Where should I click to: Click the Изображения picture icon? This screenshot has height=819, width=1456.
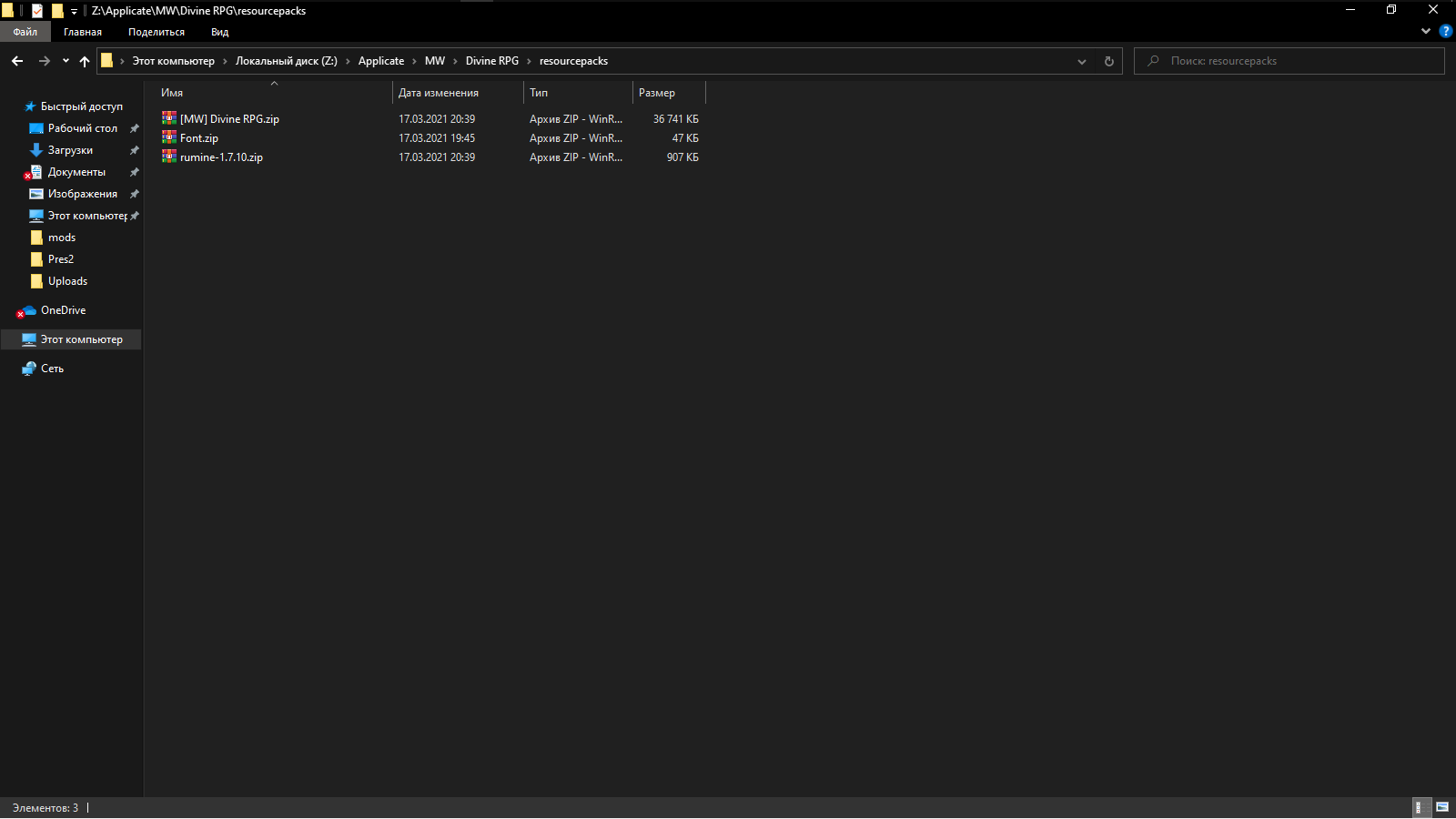click(36, 194)
